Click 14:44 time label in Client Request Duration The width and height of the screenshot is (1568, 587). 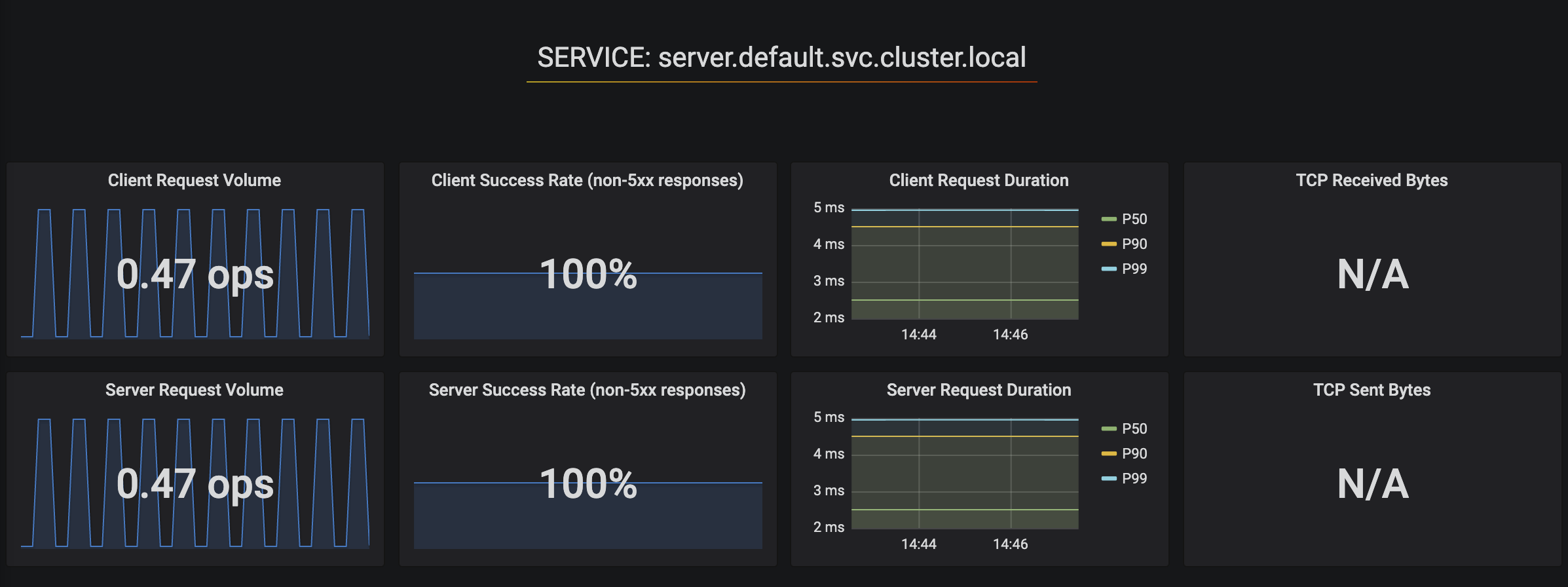(x=919, y=335)
